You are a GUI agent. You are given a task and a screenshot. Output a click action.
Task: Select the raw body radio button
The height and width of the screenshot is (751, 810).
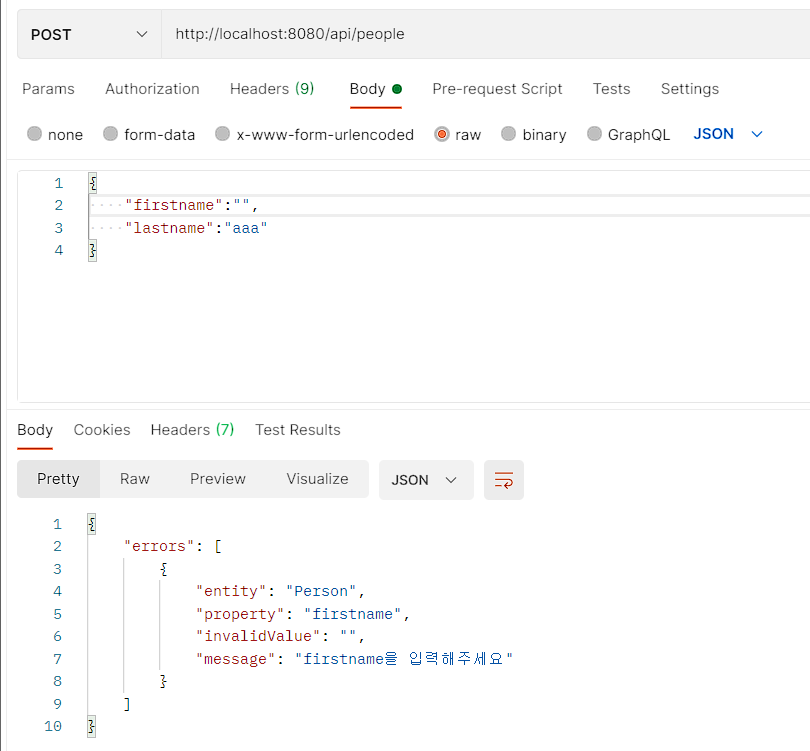pyautogui.click(x=442, y=134)
